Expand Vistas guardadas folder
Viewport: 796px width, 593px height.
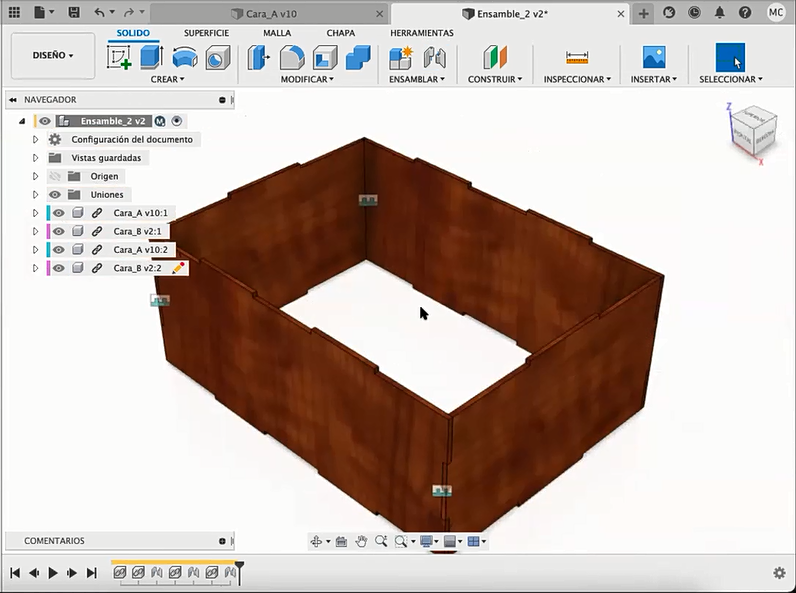click(x=36, y=157)
